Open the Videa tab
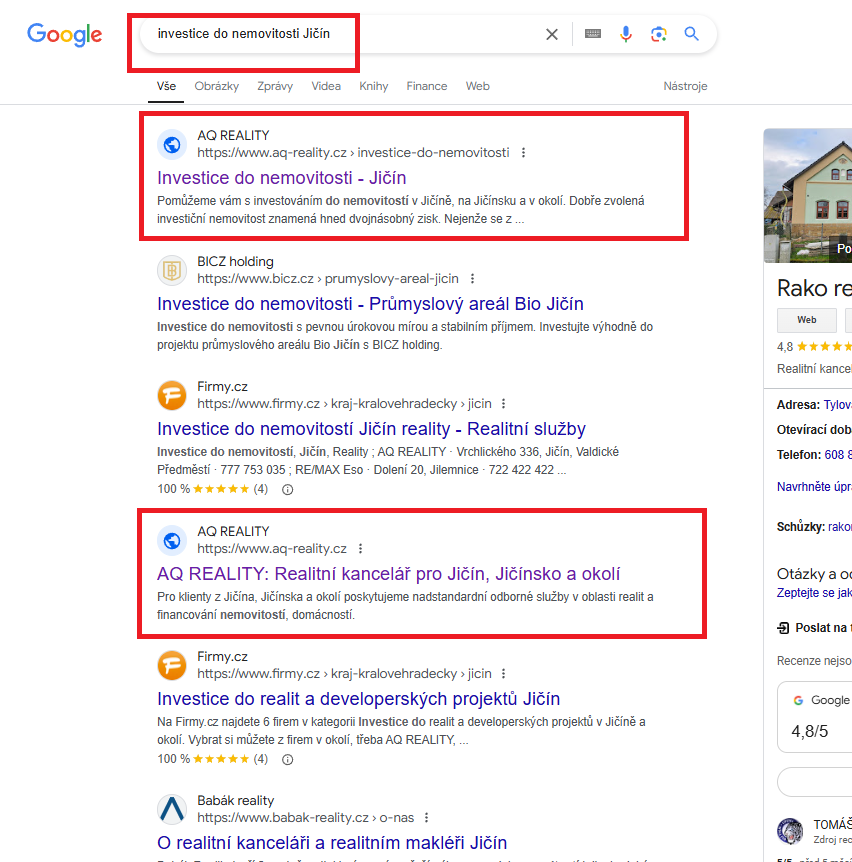Viewport: 852px width, 862px height. point(326,86)
